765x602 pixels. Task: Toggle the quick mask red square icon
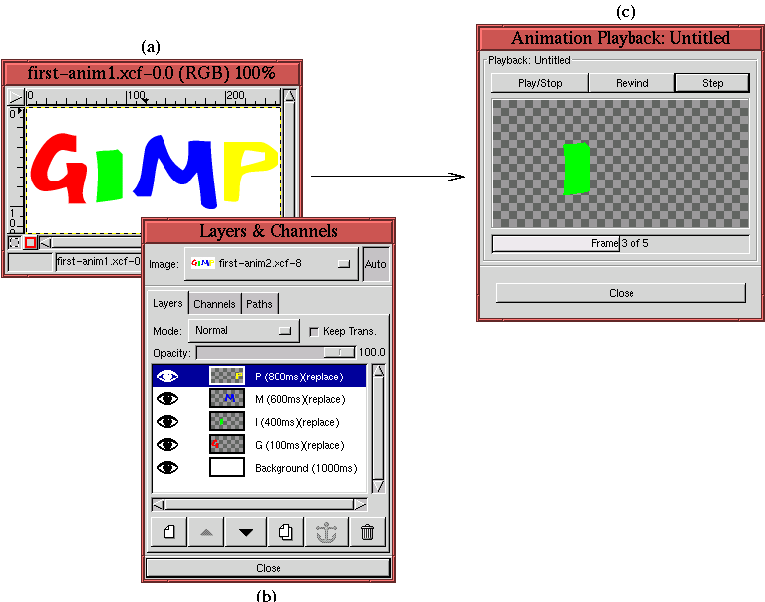30,242
